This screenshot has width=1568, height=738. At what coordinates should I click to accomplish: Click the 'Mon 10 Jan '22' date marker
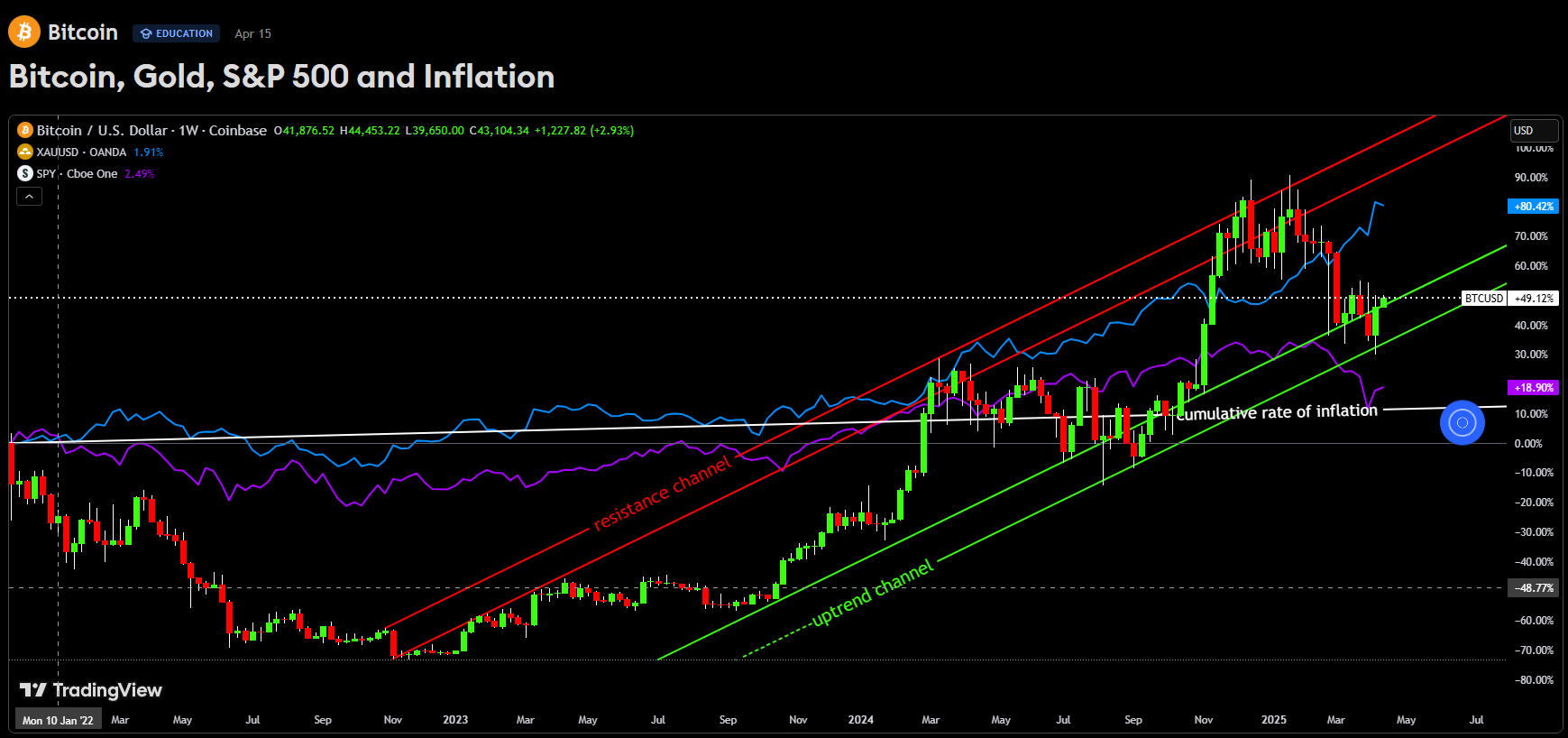coord(58,720)
